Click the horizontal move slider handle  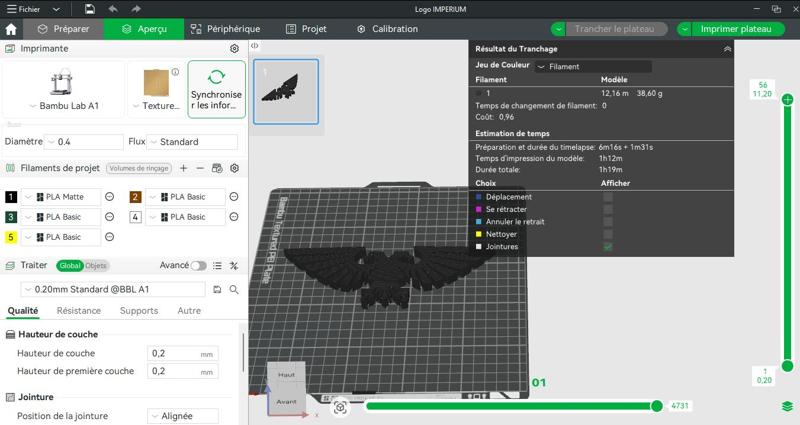point(657,406)
